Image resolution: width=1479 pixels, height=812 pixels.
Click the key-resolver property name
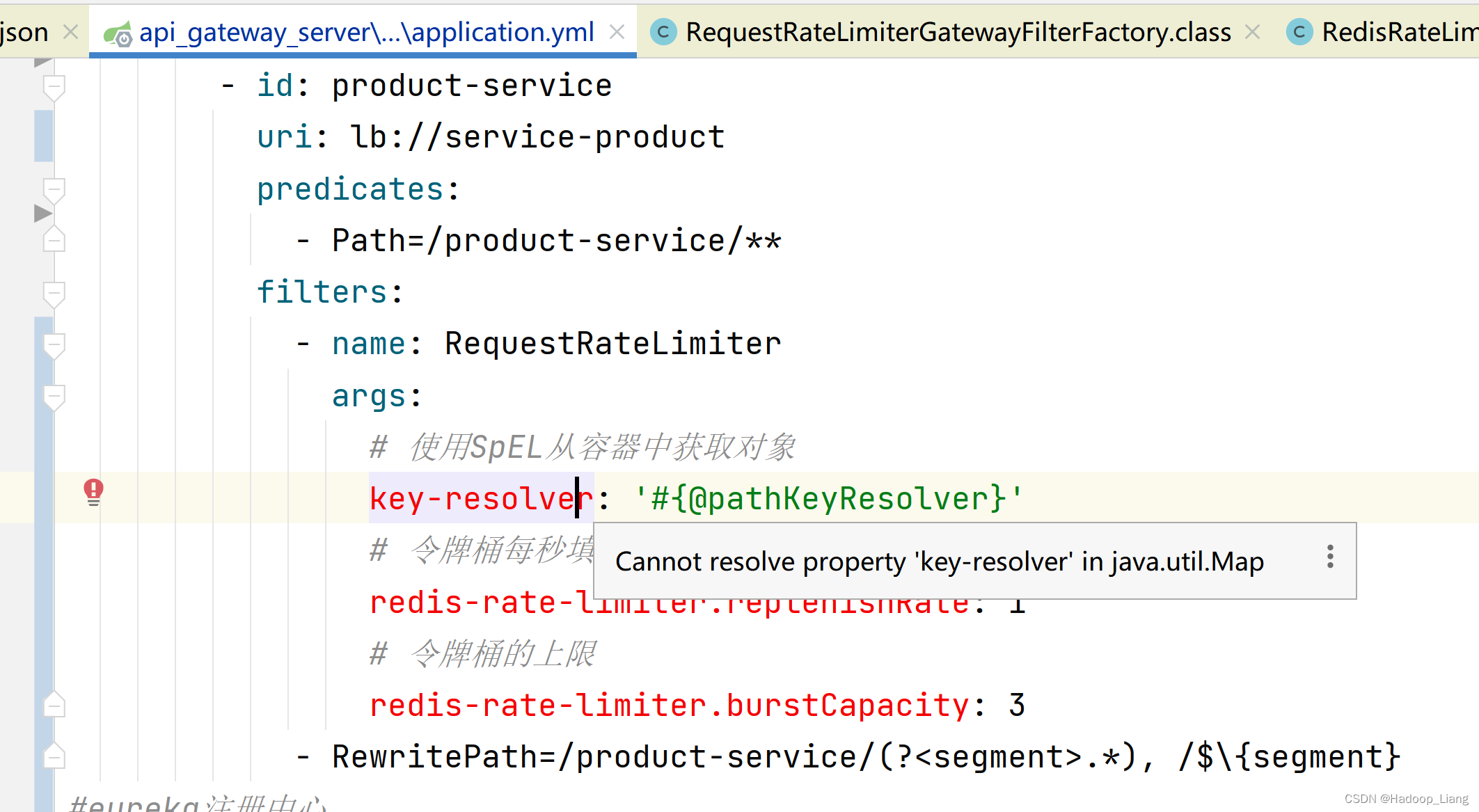tap(480, 499)
